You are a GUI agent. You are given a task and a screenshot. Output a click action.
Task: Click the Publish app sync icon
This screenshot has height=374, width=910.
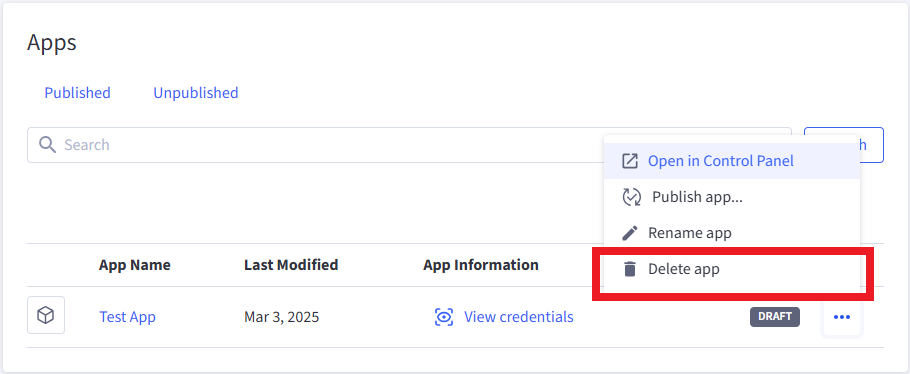point(631,197)
